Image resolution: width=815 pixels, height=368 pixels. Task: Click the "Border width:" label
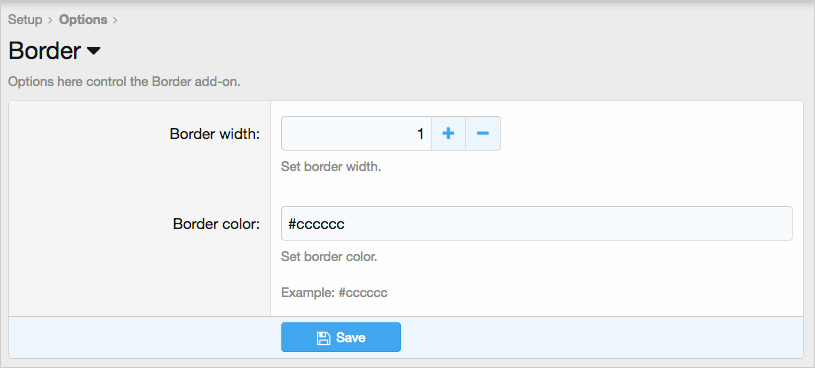point(215,134)
